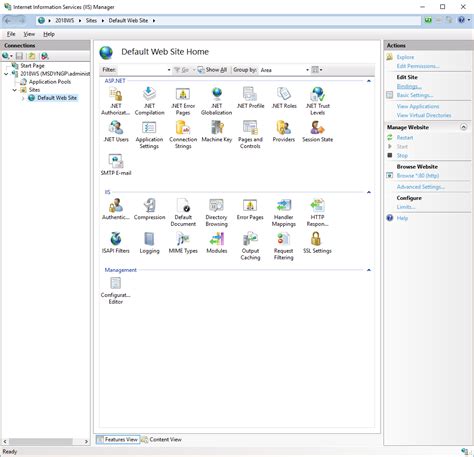Image resolution: width=474 pixels, height=457 pixels.
Task: Open the Session State feature
Action: [x=318, y=132]
